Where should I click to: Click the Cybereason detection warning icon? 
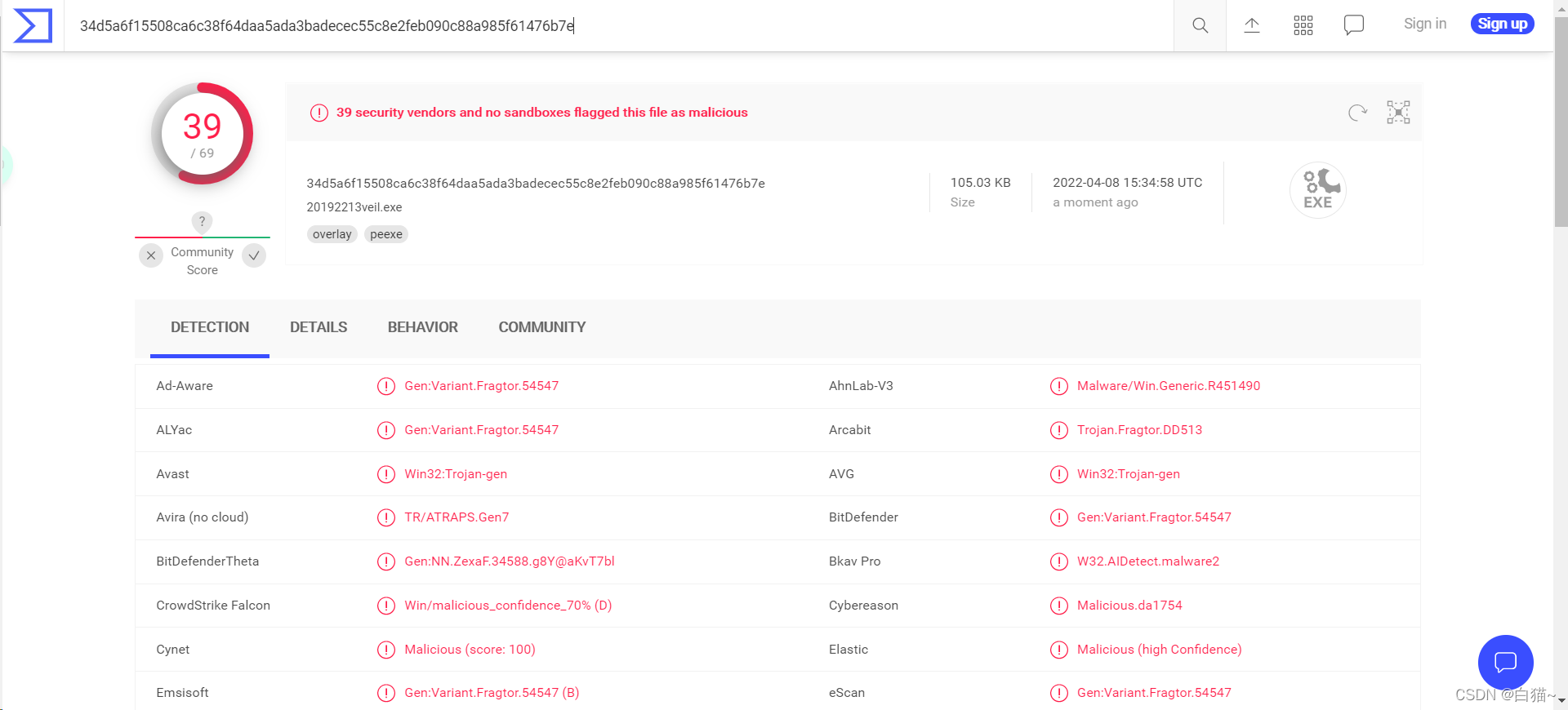[1059, 606]
